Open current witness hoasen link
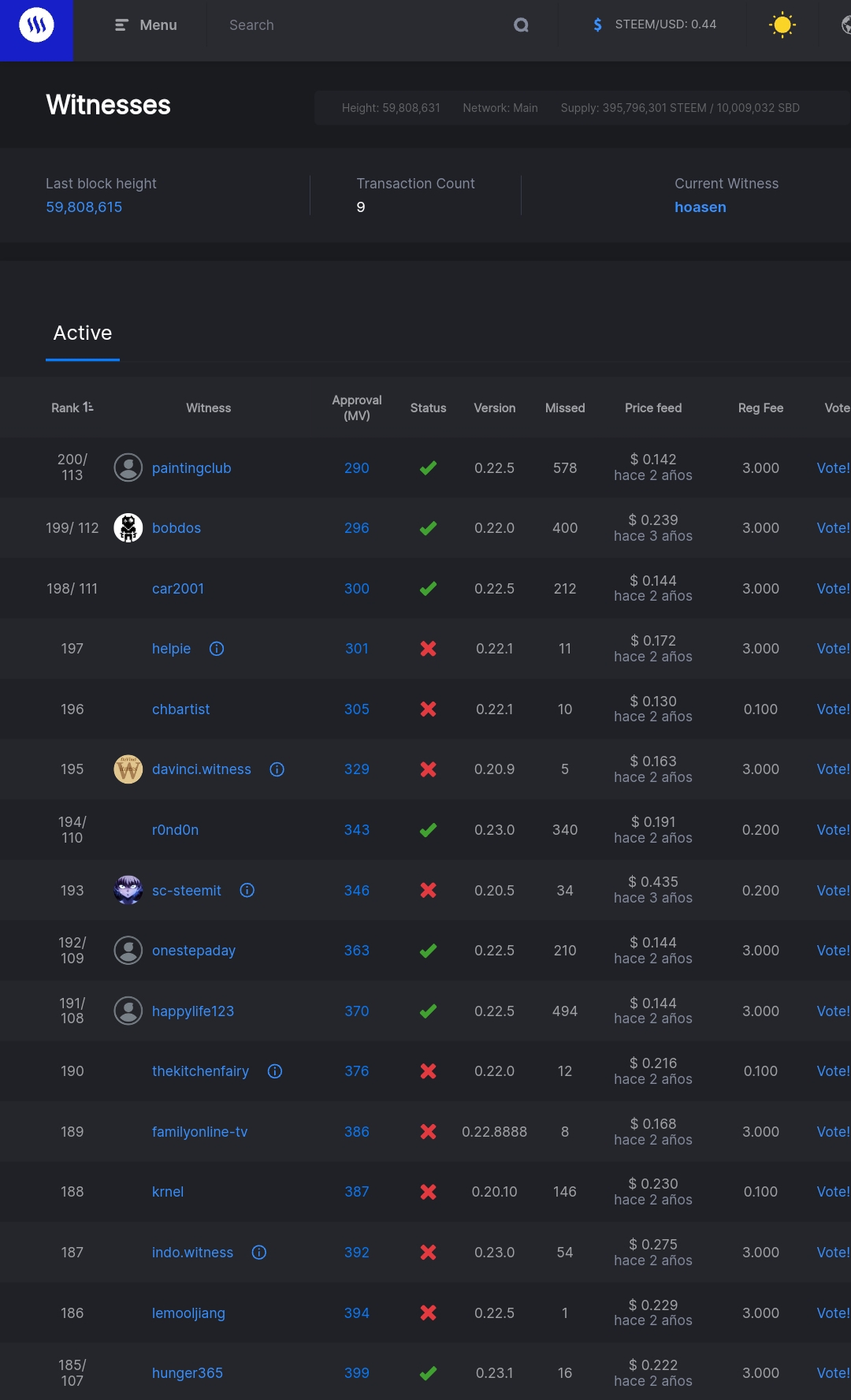 coord(700,207)
